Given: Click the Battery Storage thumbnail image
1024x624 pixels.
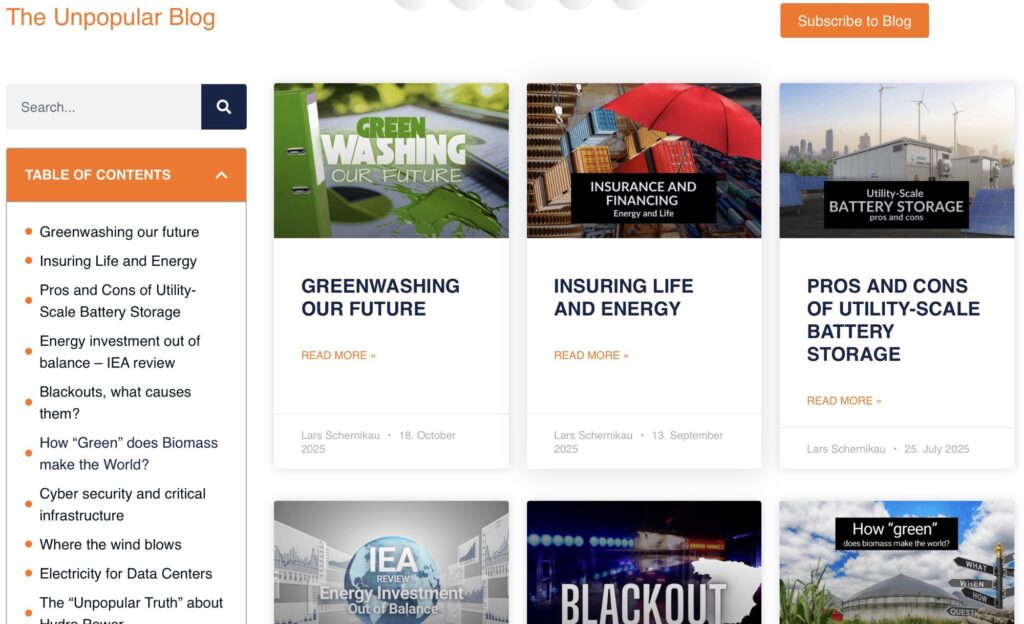Looking at the screenshot, I should tap(897, 160).
